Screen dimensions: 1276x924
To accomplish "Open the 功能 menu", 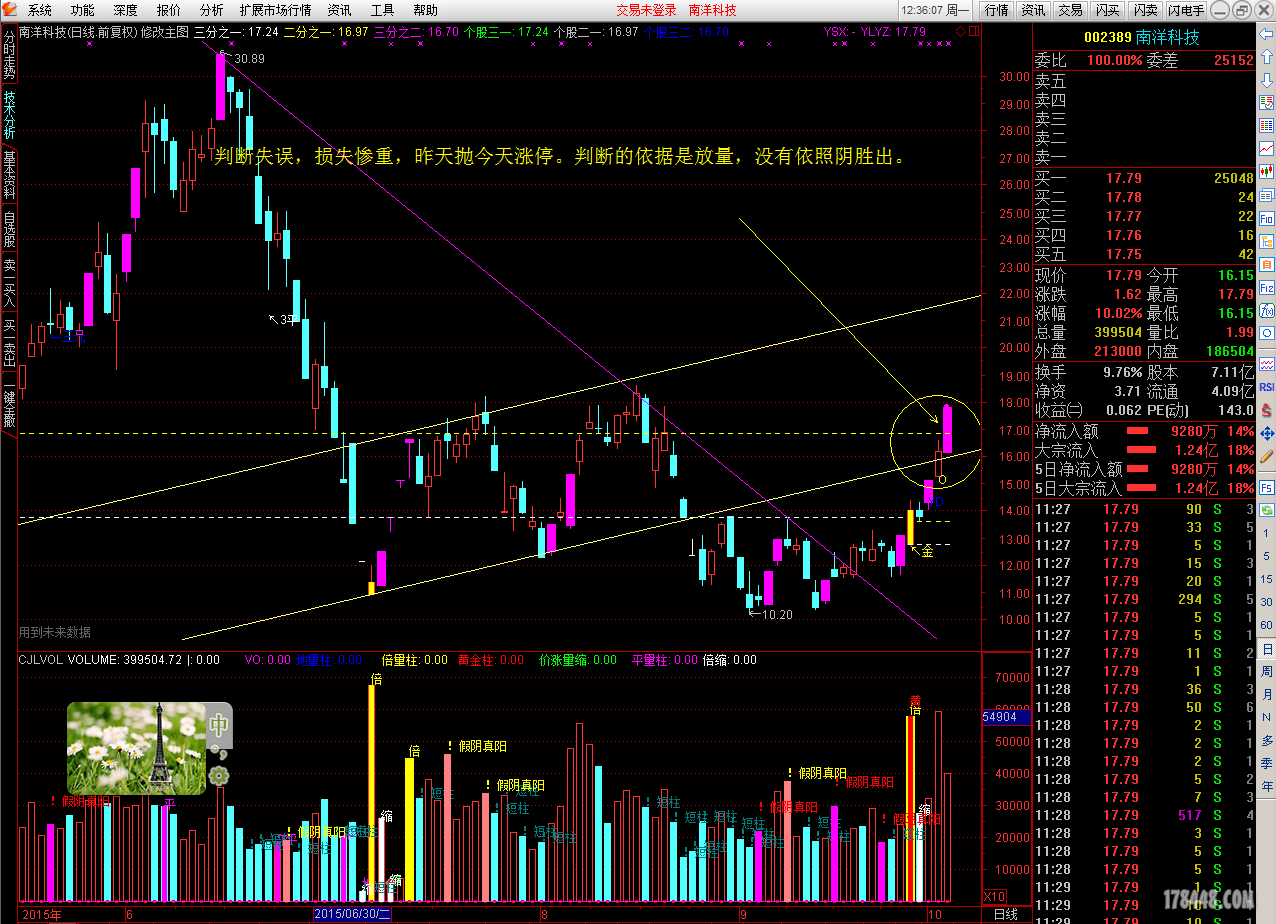I will pyautogui.click(x=83, y=10).
